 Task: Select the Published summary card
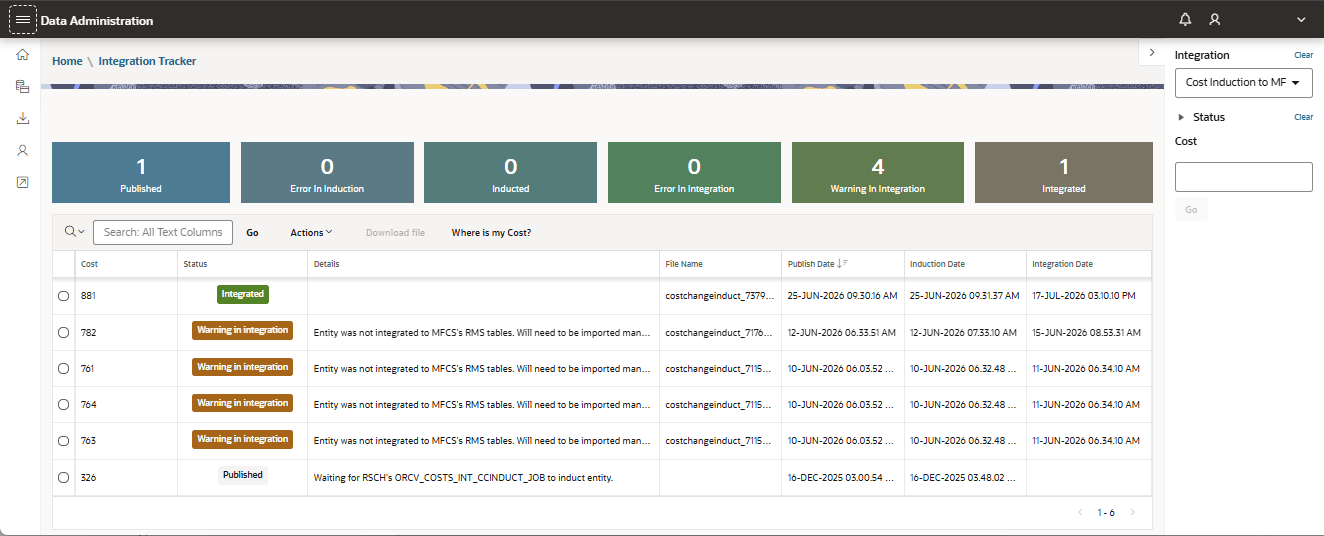tap(141, 173)
